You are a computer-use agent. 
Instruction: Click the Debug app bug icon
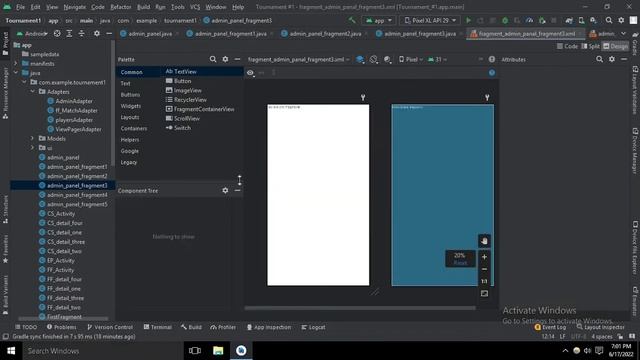pyautogui.click(x=505, y=20)
